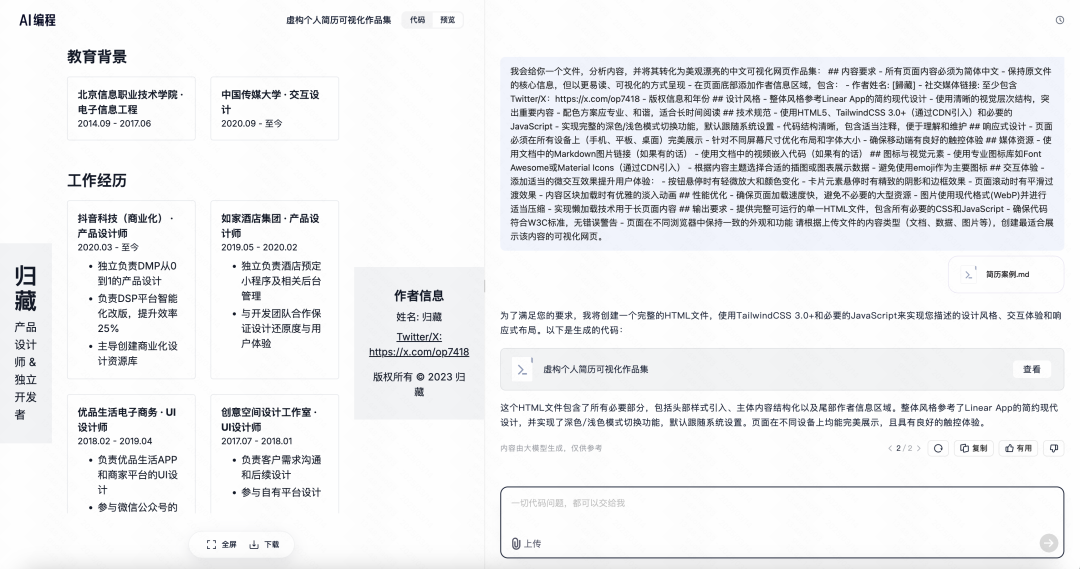Click the Twitter/X: link text

[x=419, y=337]
